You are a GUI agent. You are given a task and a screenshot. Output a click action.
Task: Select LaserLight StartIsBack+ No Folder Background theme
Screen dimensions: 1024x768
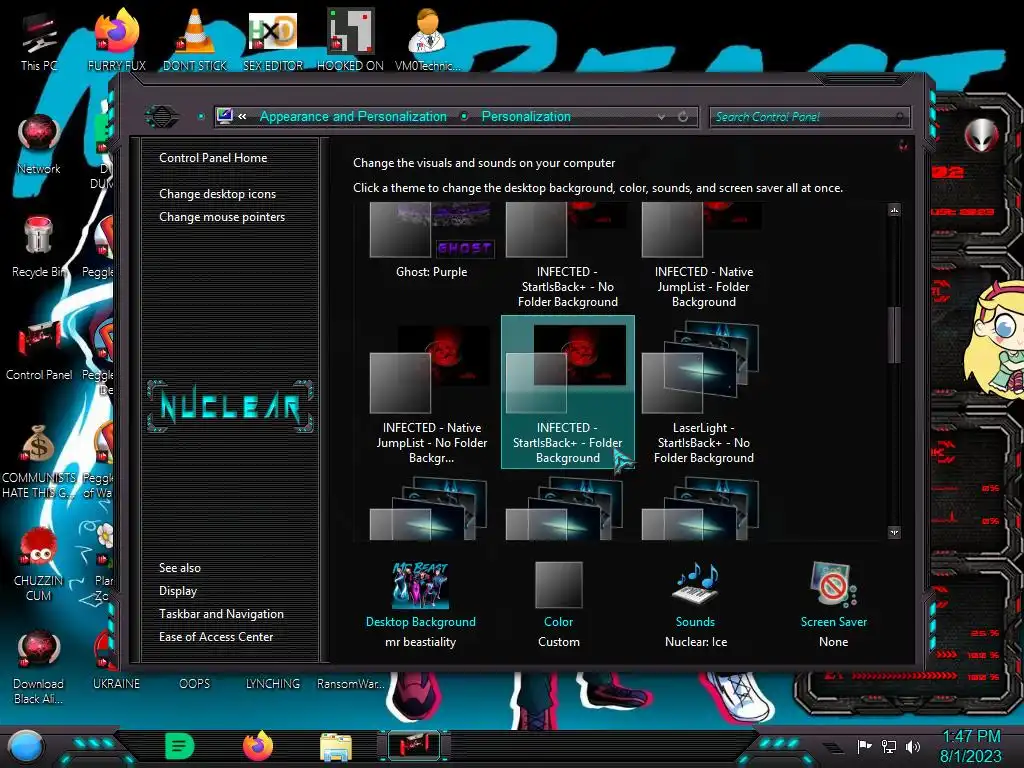[x=703, y=393]
